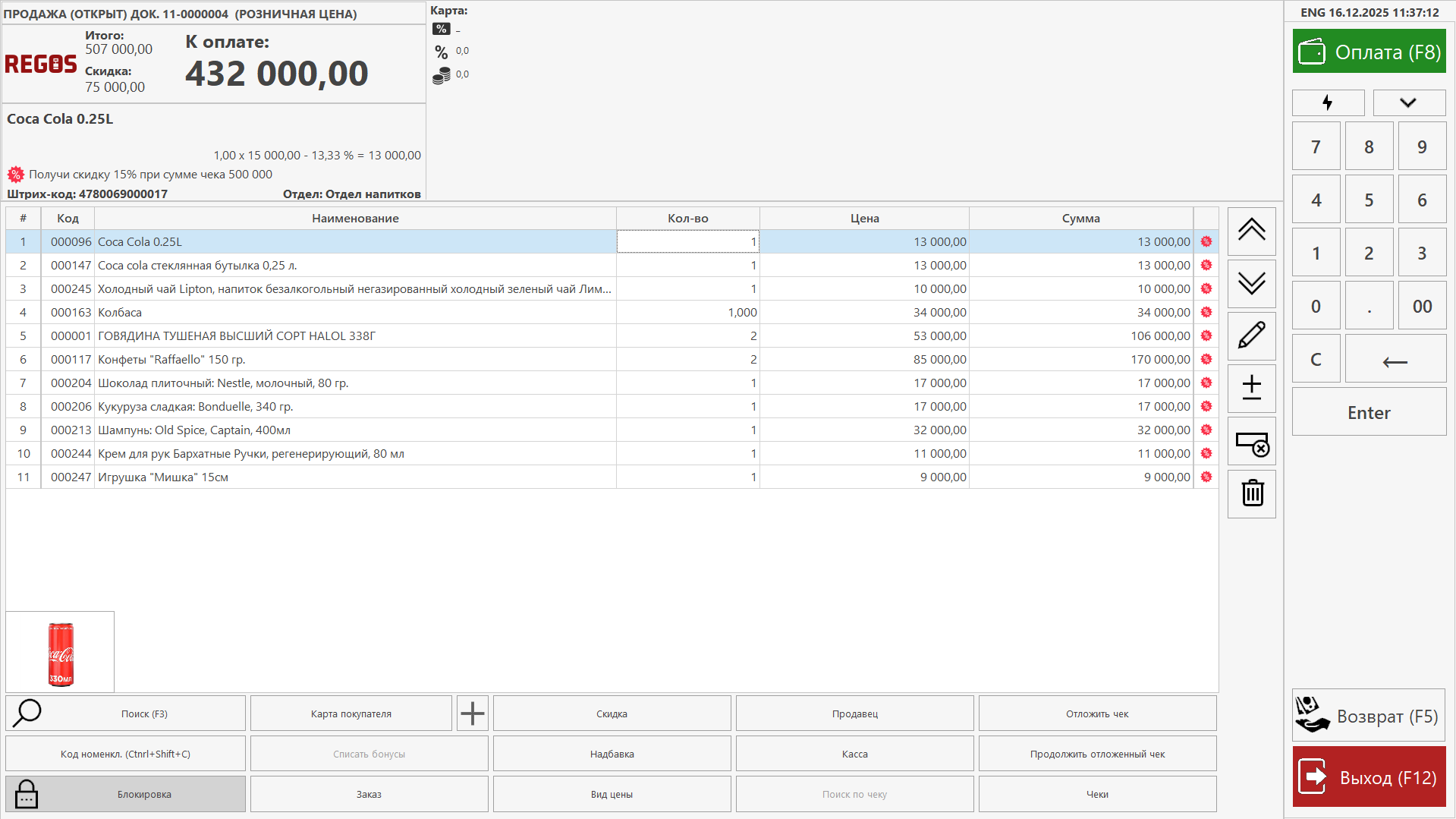This screenshot has width=1456, height=819.
Task: Click the cancel receipt icon with X
Action: tap(1252, 443)
